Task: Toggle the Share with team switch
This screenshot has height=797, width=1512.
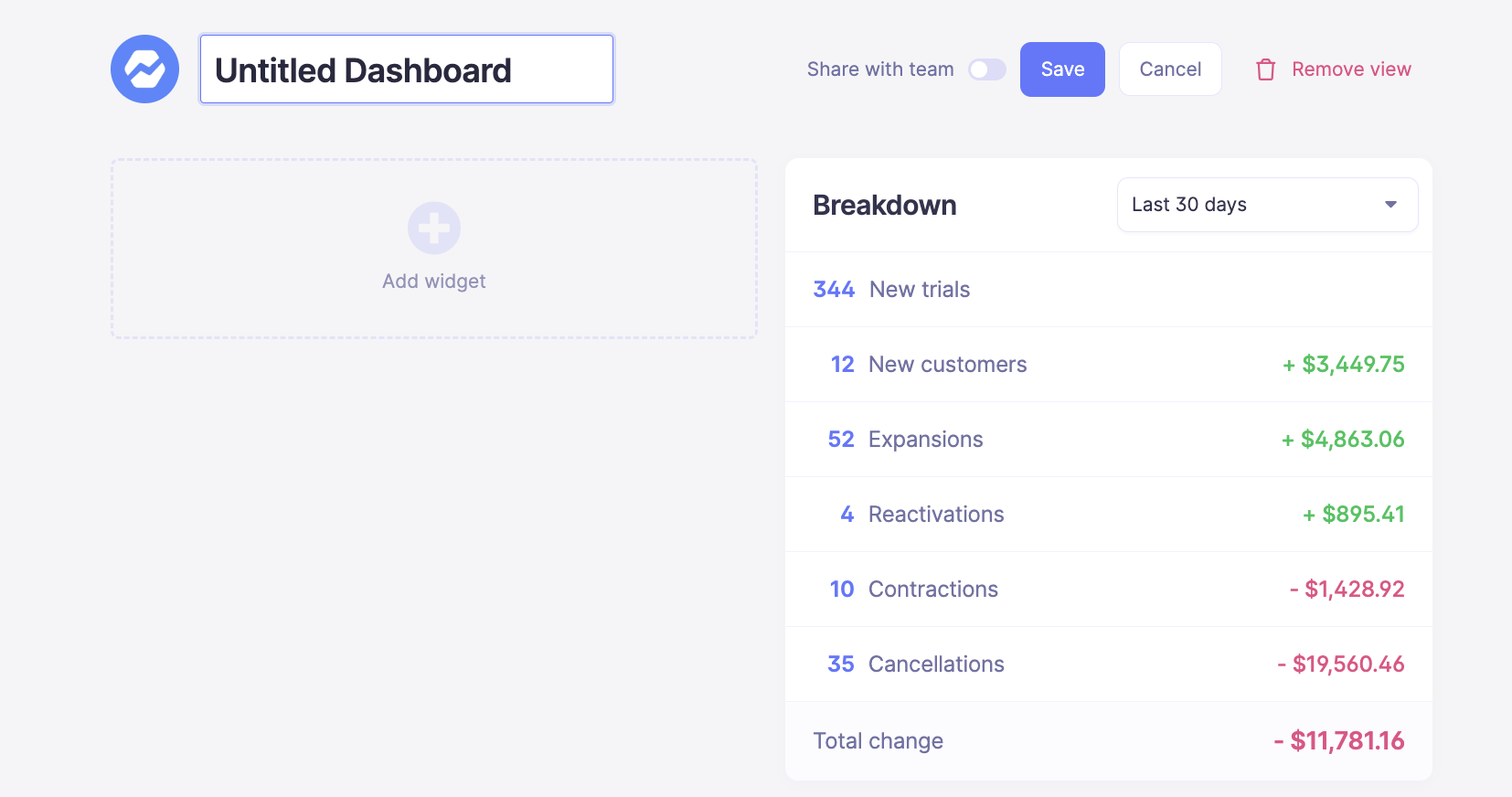Action: click(x=987, y=69)
